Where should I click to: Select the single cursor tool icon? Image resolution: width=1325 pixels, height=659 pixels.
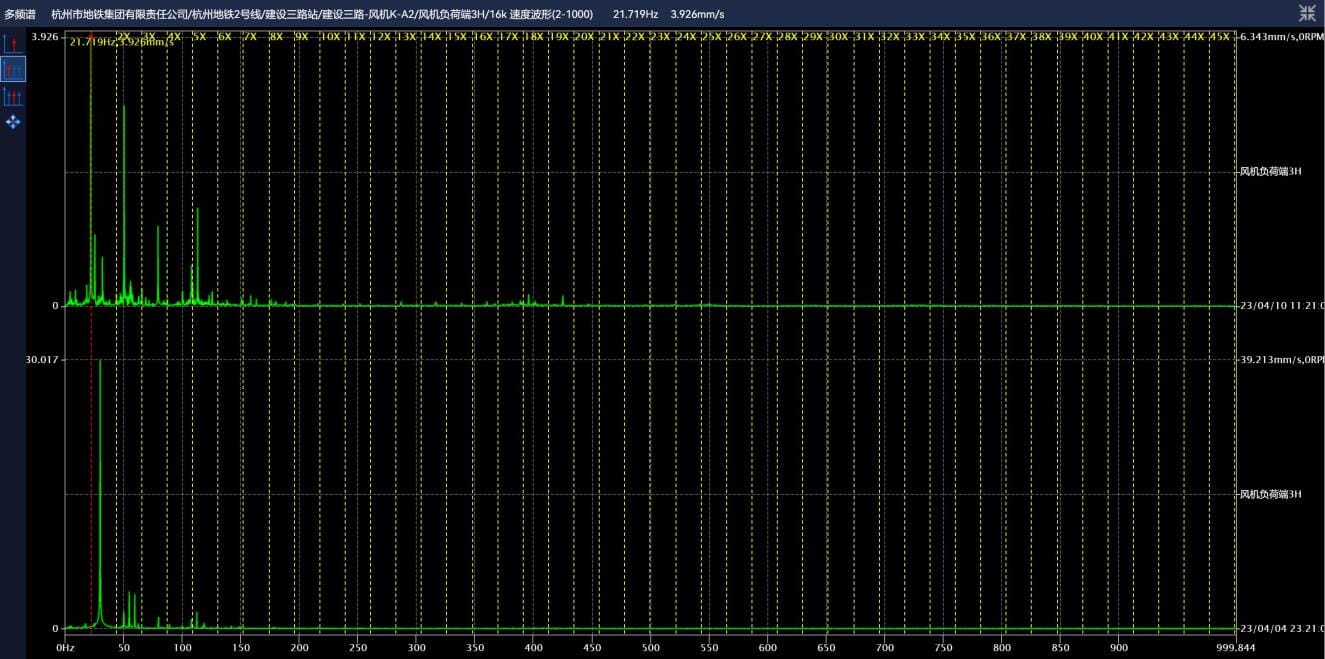[x=13, y=43]
